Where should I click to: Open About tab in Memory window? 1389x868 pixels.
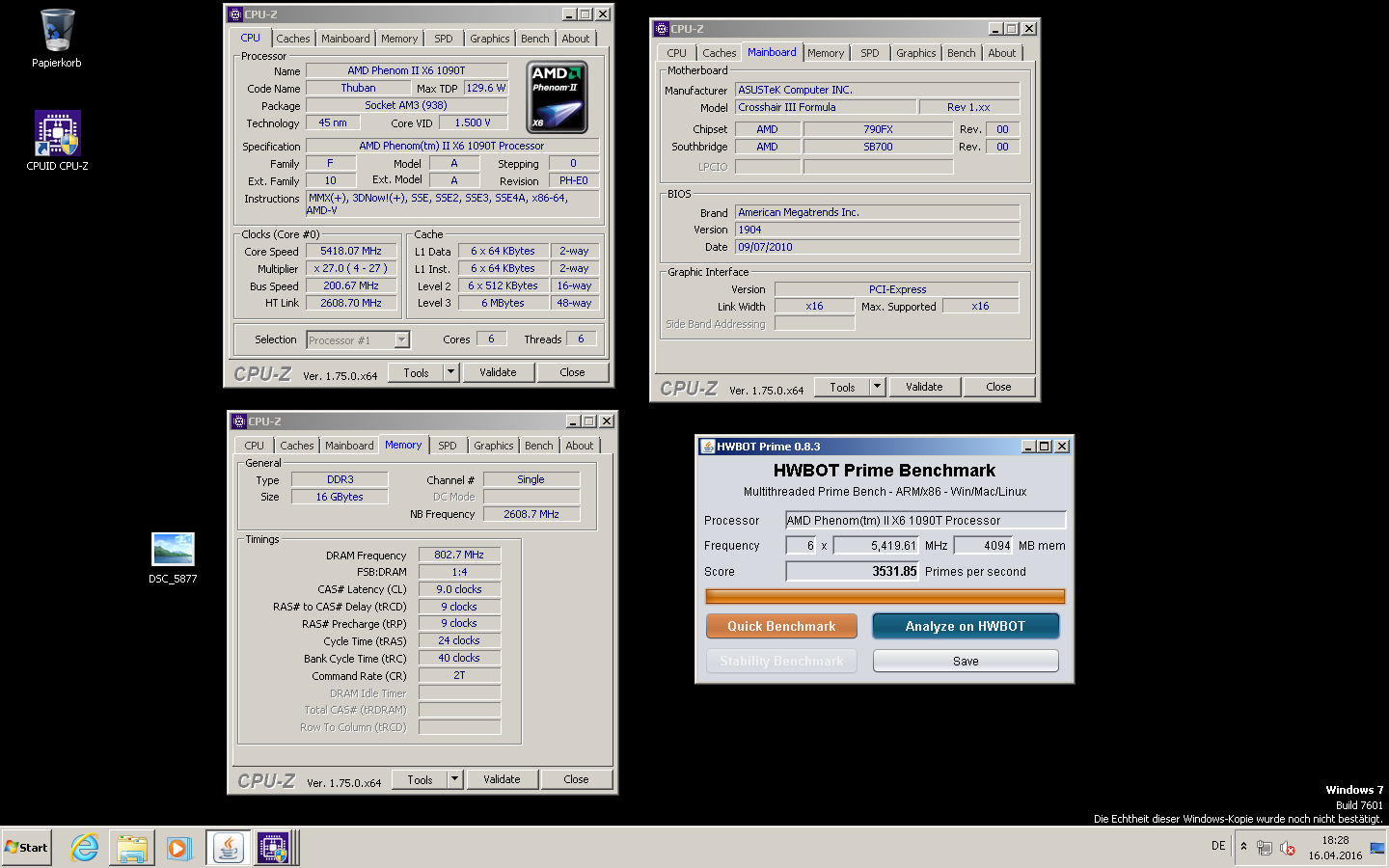click(x=580, y=446)
